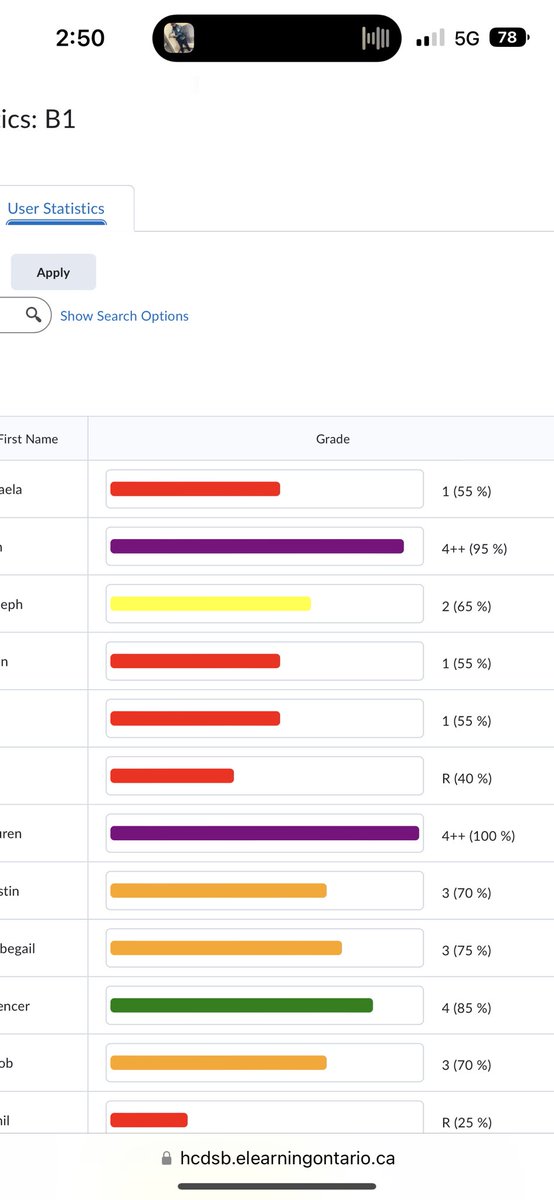Select the 4++ (95 %) grade text

click(474, 549)
